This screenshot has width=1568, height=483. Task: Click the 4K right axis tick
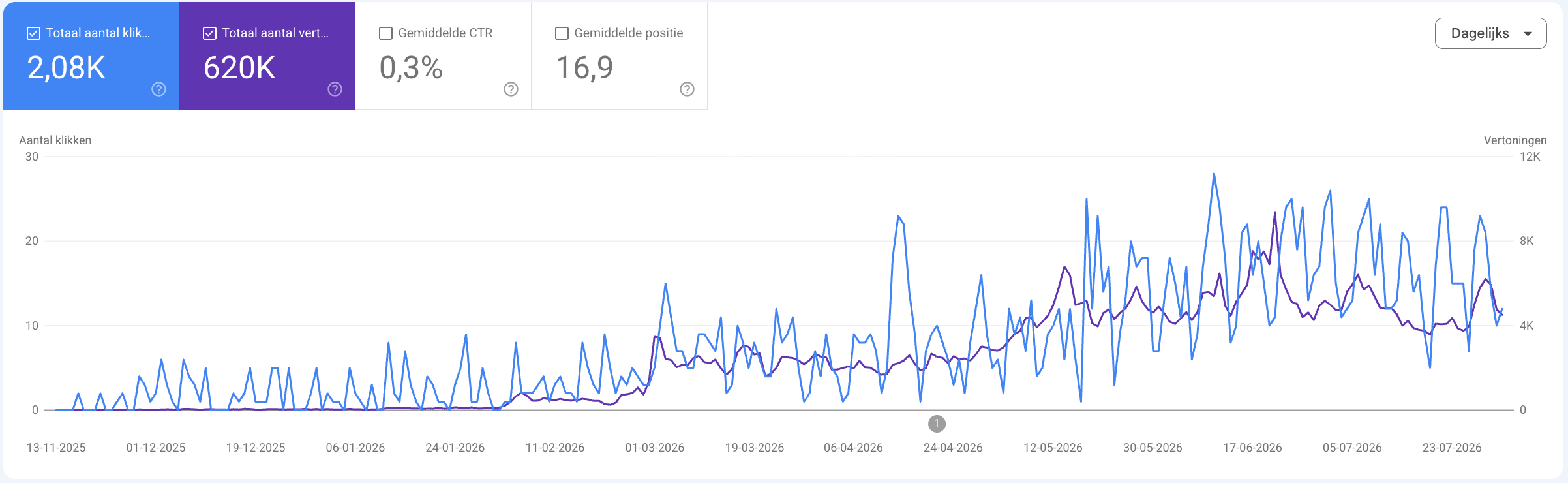(x=1527, y=326)
